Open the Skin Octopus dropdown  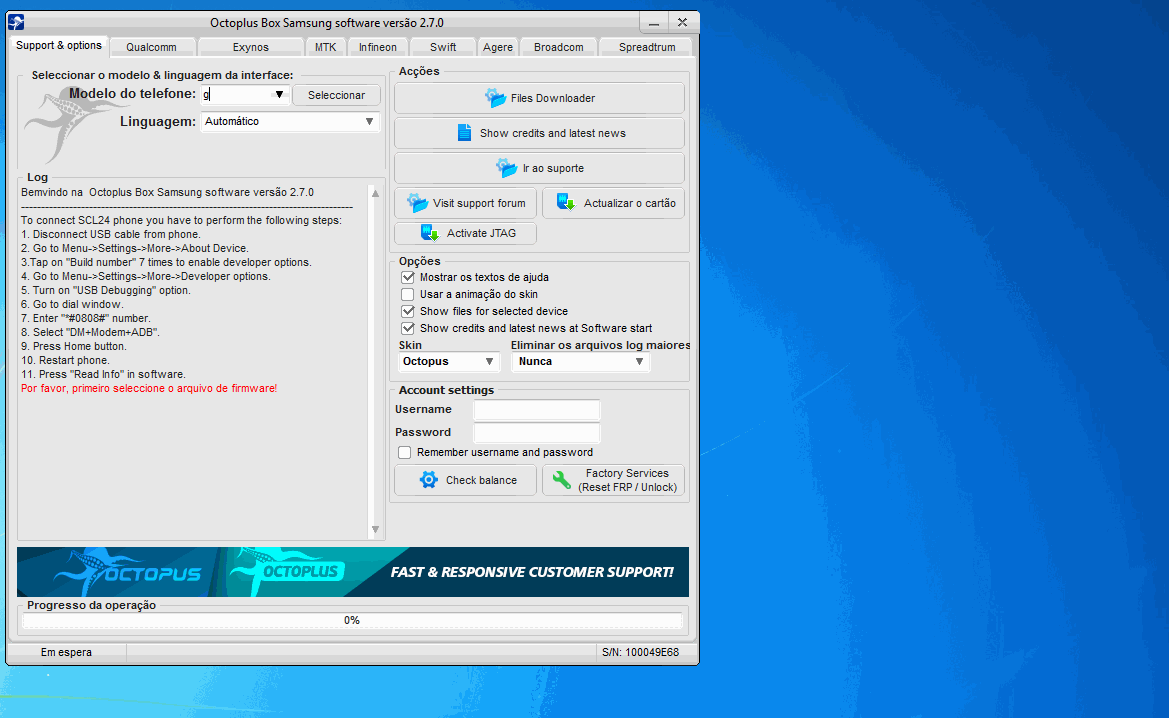click(489, 362)
